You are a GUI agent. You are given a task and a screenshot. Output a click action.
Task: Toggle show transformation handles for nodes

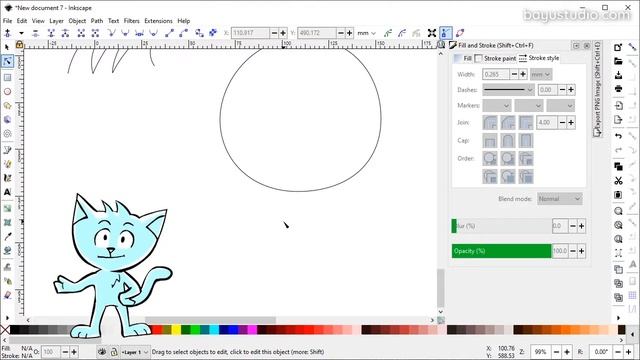432,33
